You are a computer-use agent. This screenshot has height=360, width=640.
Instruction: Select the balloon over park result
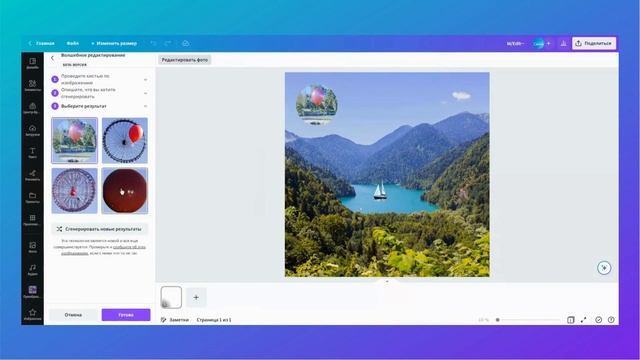[x=74, y=140]
